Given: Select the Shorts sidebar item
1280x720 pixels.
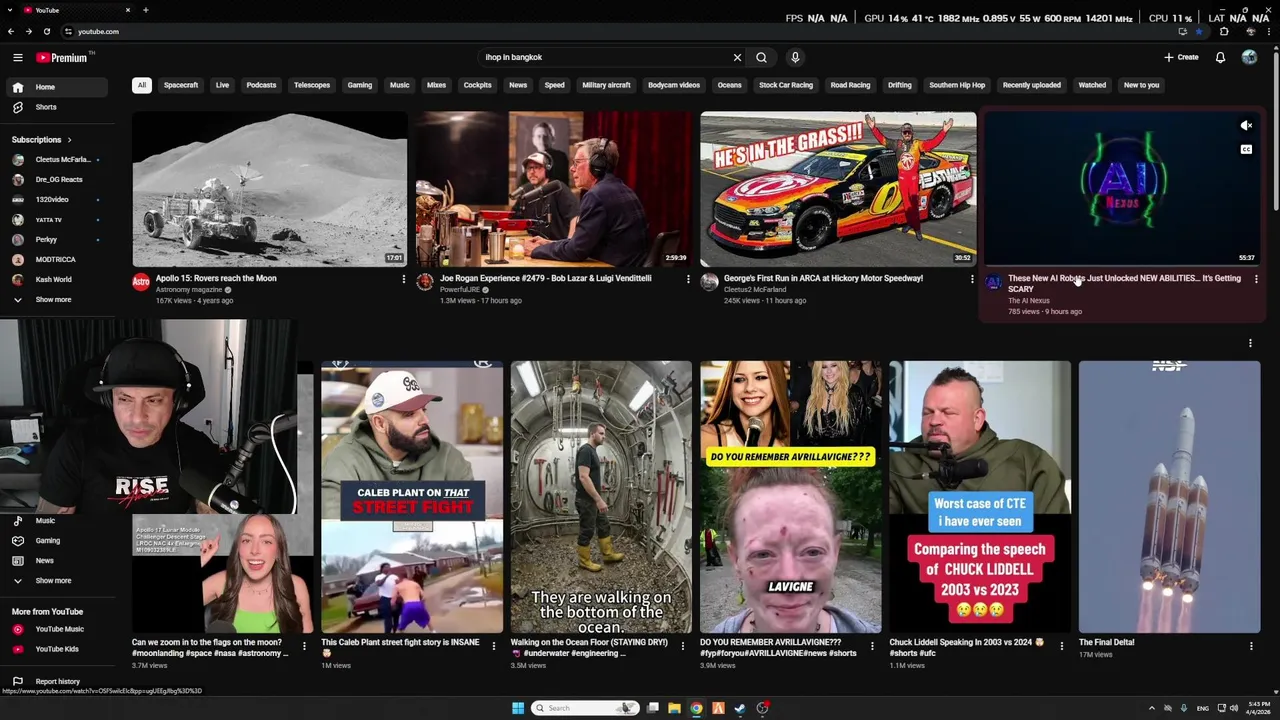Looking at the screenshot, I should click(x=55, y=107).
